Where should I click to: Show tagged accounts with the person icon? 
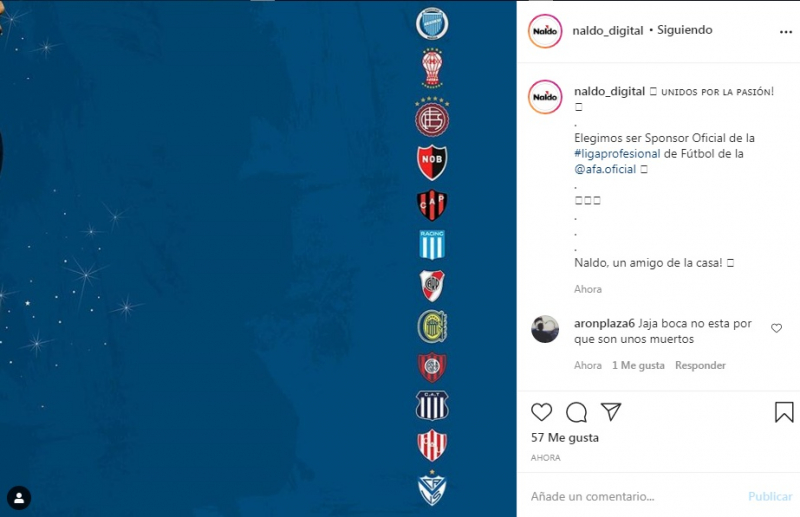(19, 498)
